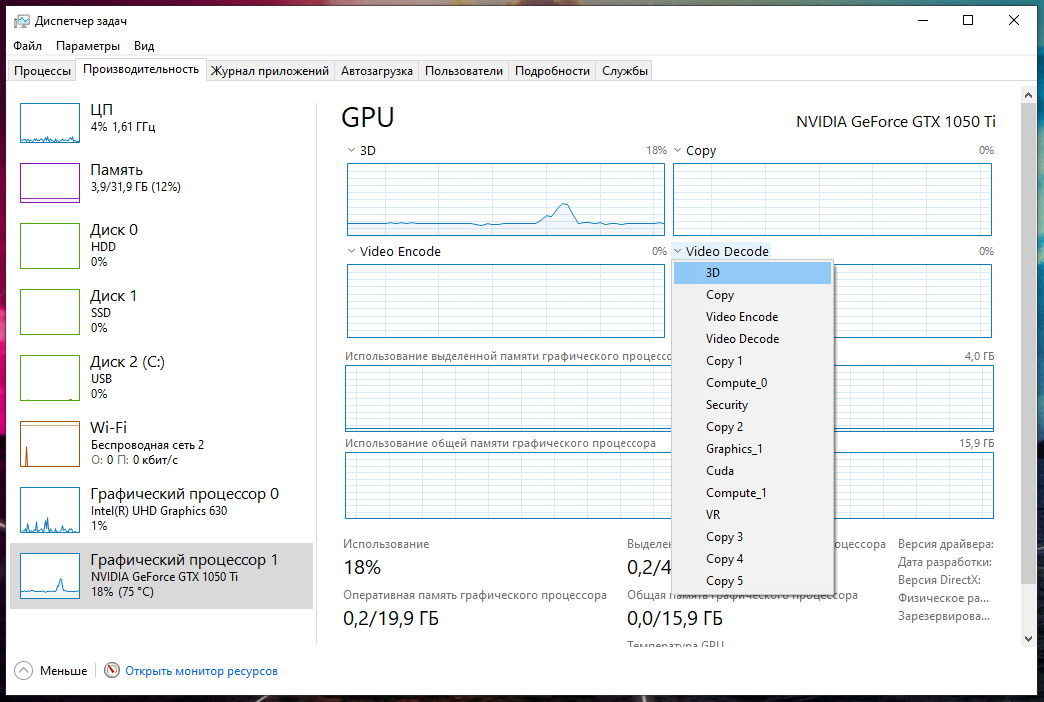The width and height of the screenshot is (1044, 702).
Task: Select Security option in engine list
Action: pos(727,405)
